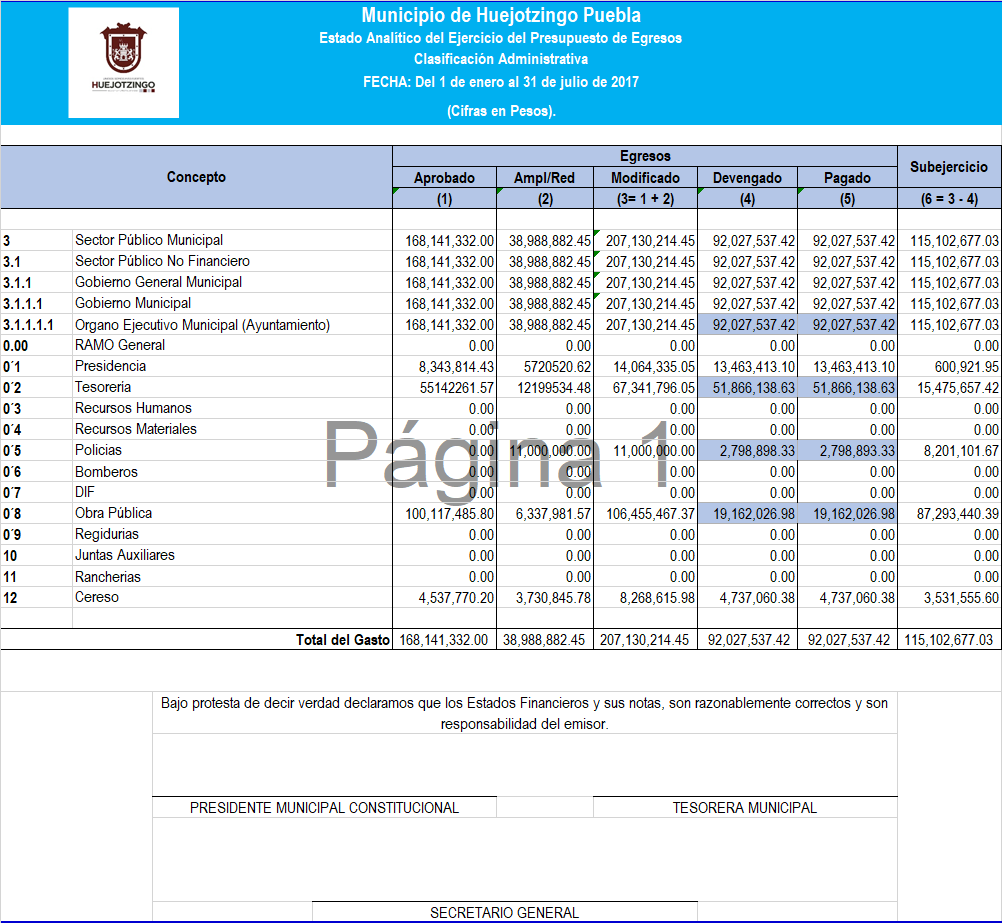Select the 'Rancherias' row label
The image size is (1002, 923).
point(107,577)
